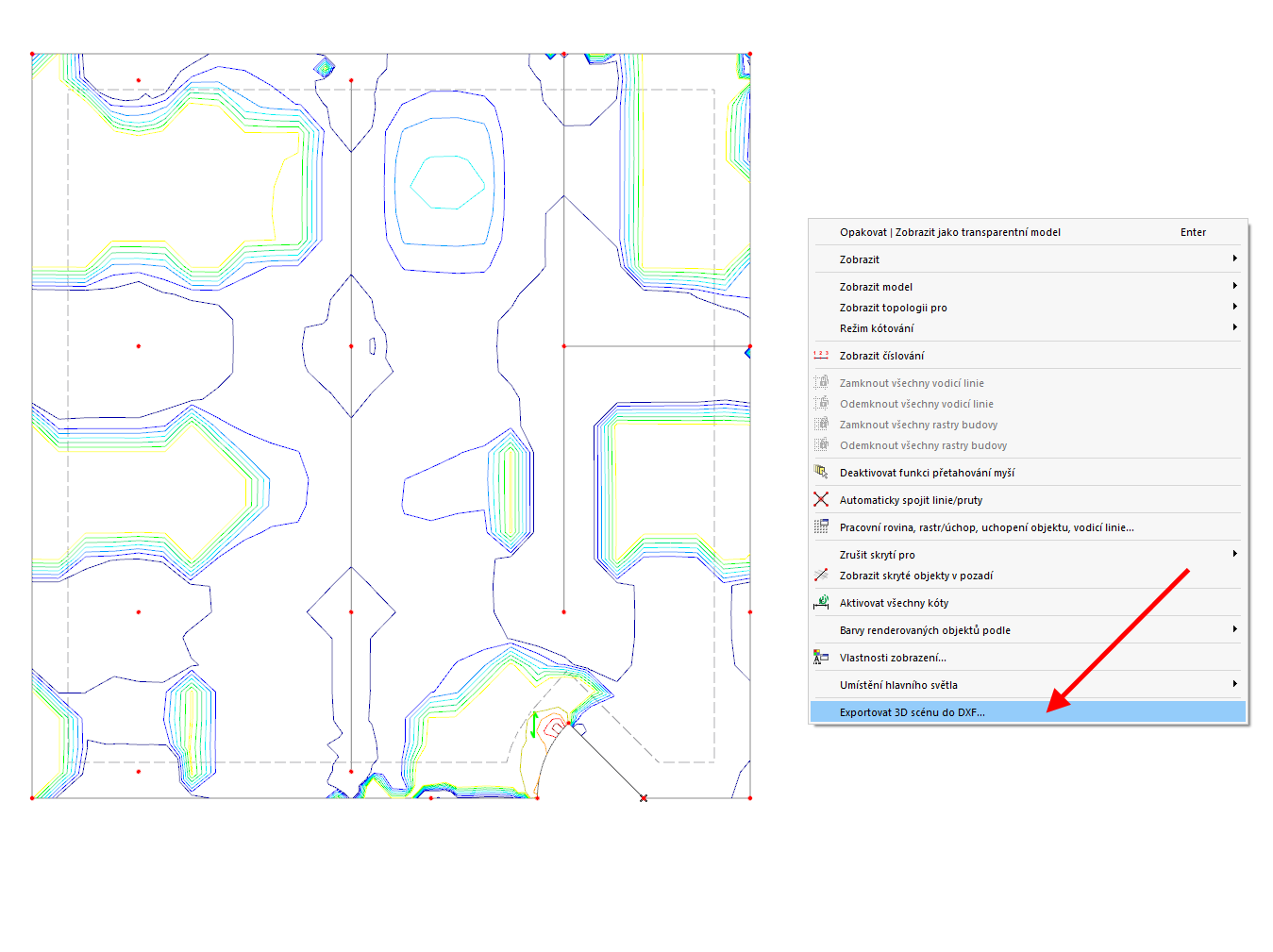1273x952 pixels.
Task: Click the unlock icon for Odemknout všechny vodicí linie
Action: [821, 403]
